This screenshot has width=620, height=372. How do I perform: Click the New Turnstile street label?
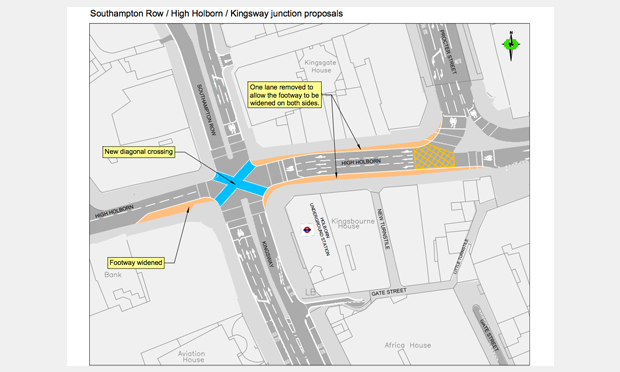[x=383, y=229]
